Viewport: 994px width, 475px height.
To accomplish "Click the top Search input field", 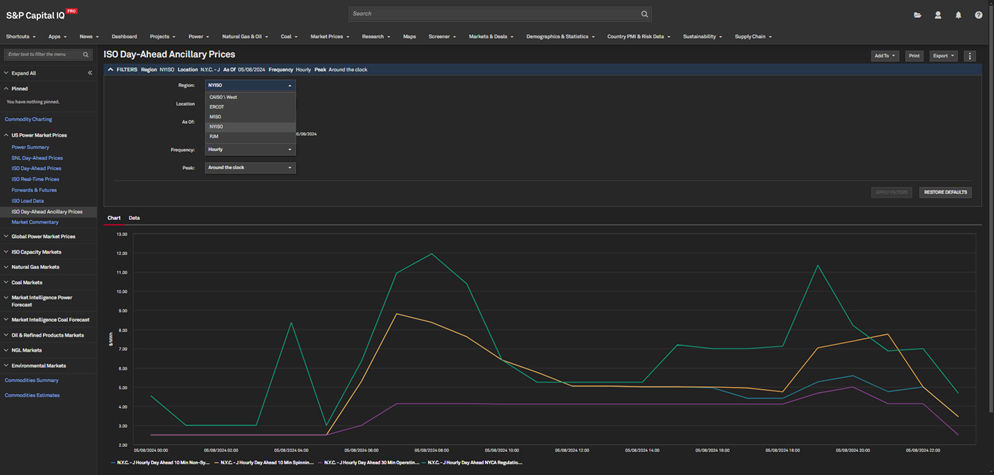I will tap(500, 14).
